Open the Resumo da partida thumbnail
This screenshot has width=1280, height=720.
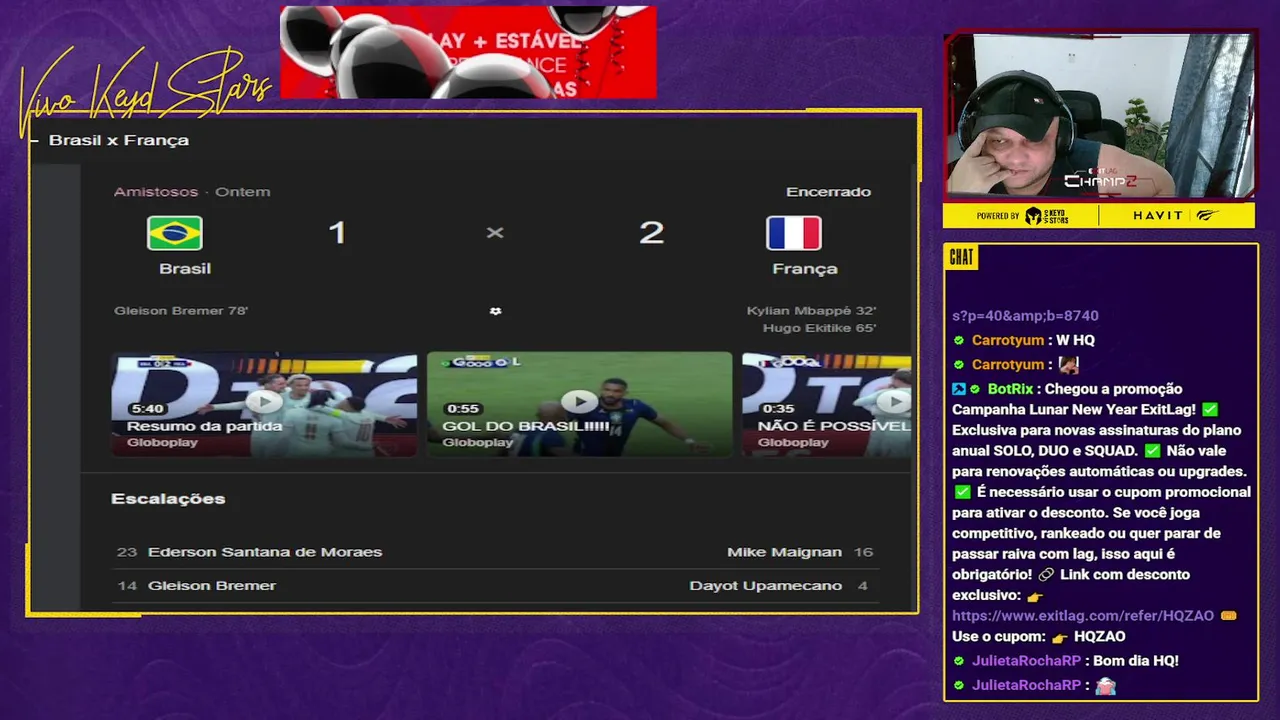tap(264, 404)
